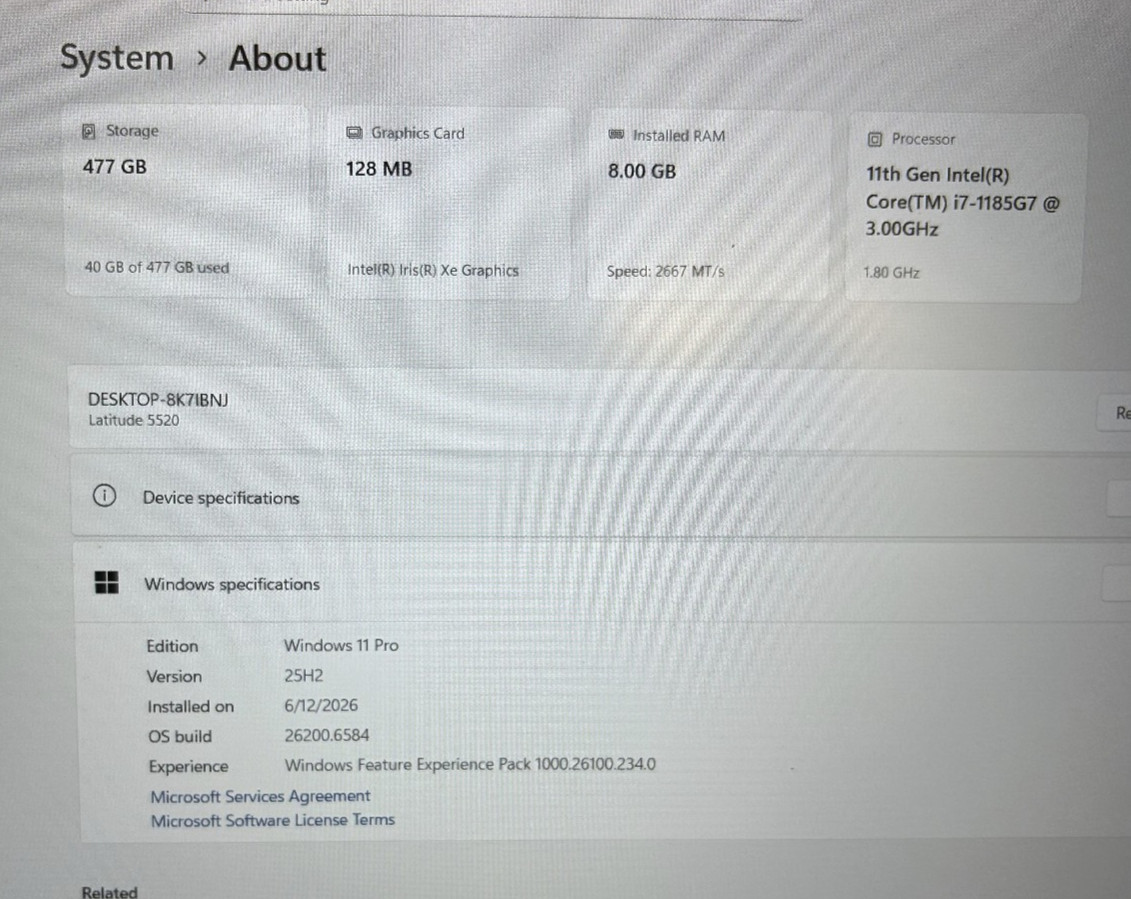Select the Windows Feature Experience Pack value
The image size is (1131, 899).
(470, 765)
